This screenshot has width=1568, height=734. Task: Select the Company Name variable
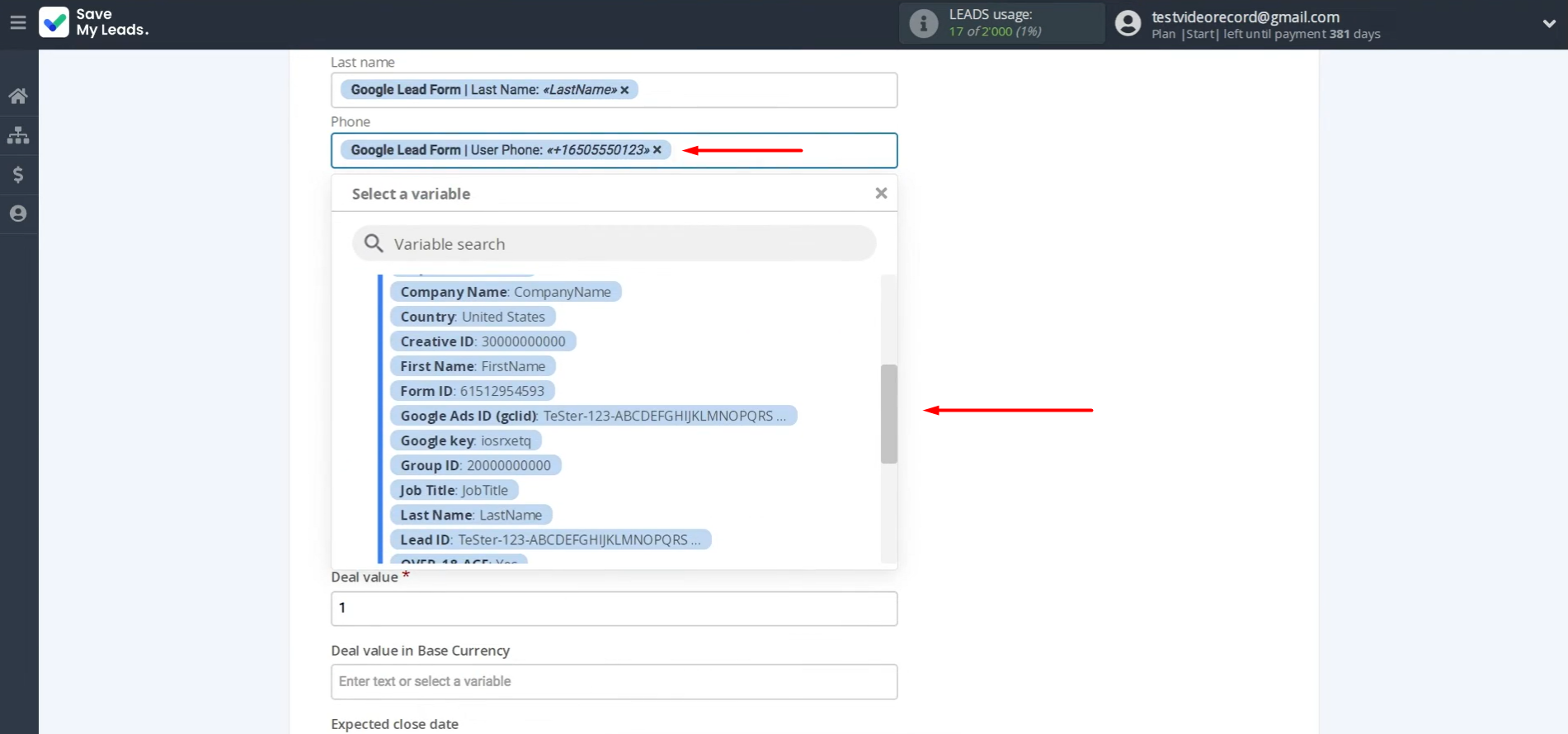[506, 292]
